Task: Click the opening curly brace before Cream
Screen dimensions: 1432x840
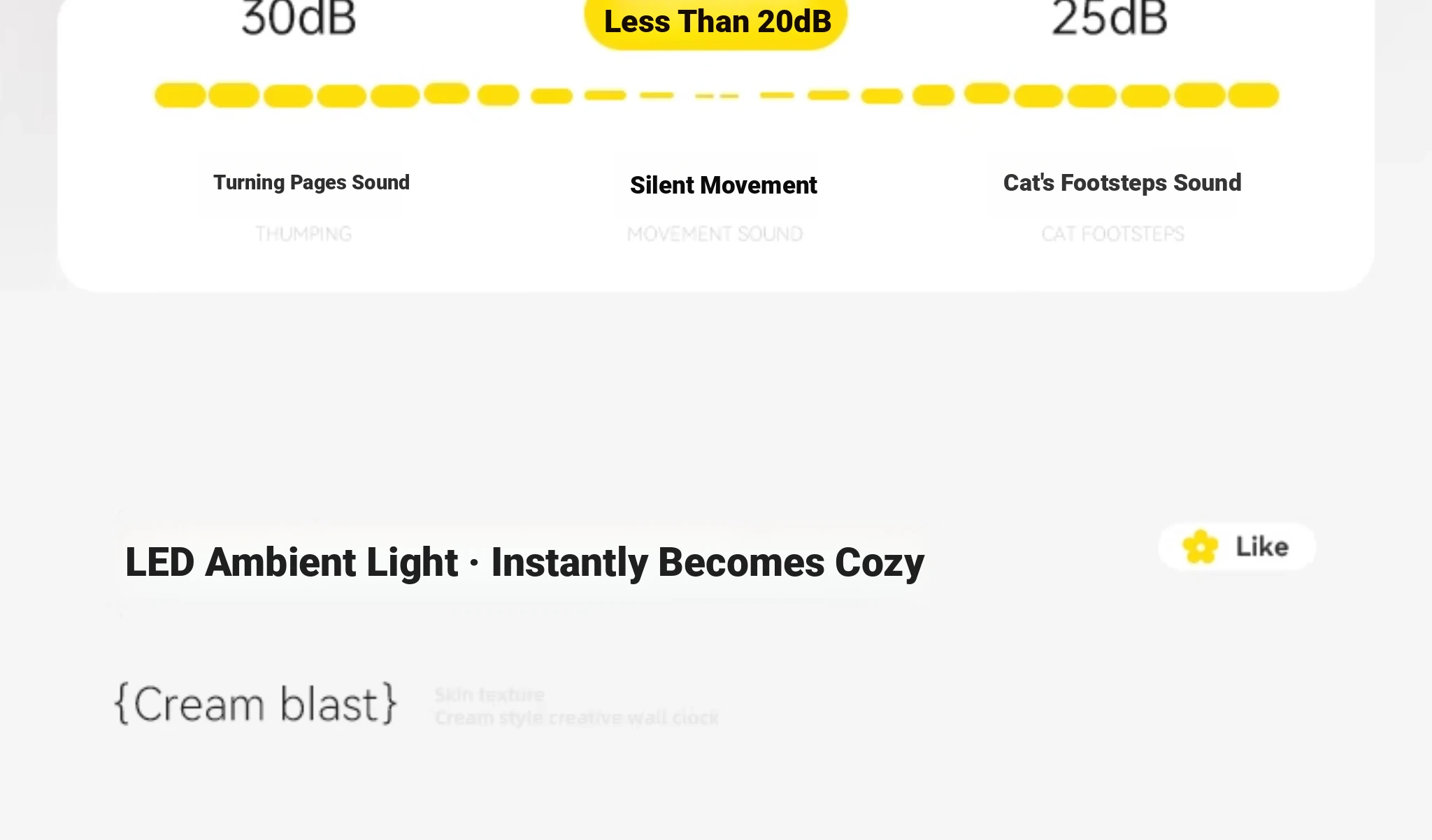Action: pos(122,704)
